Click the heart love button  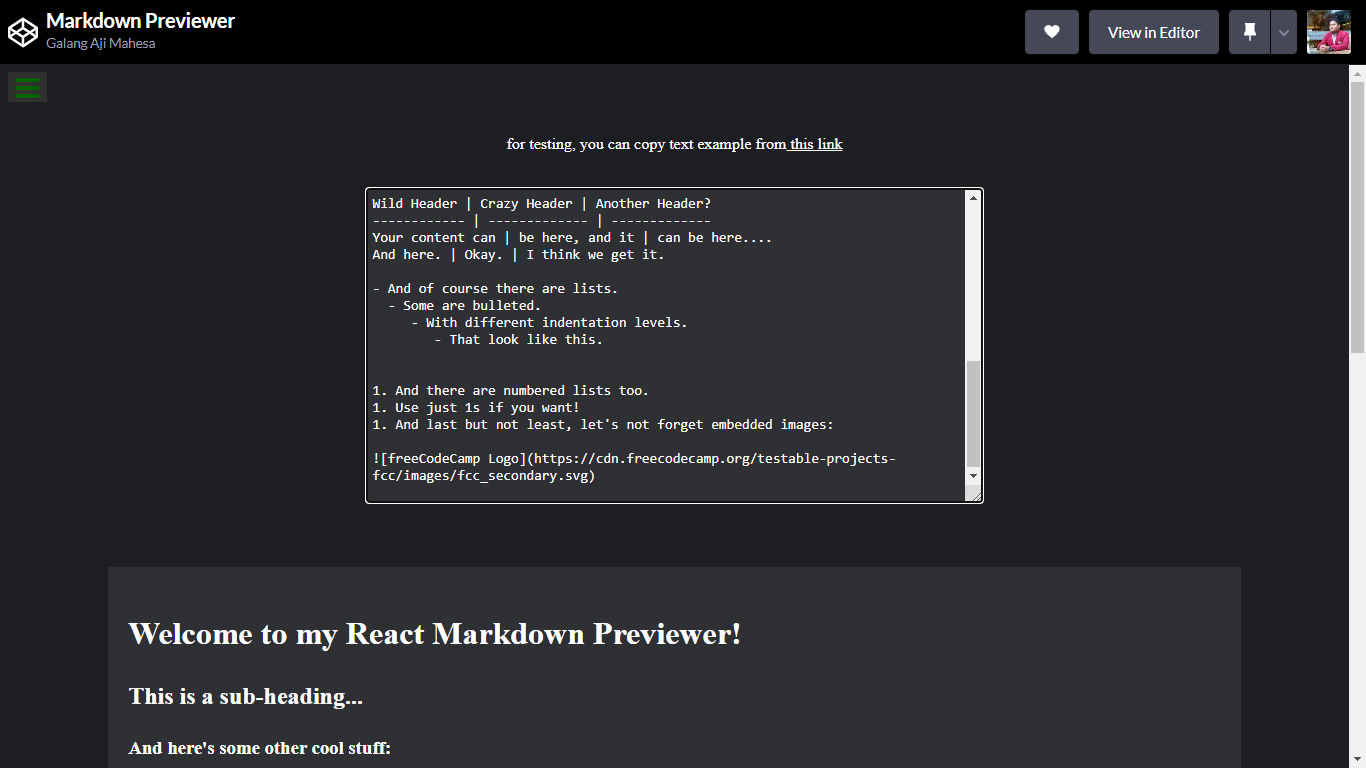coord(1051,32)
